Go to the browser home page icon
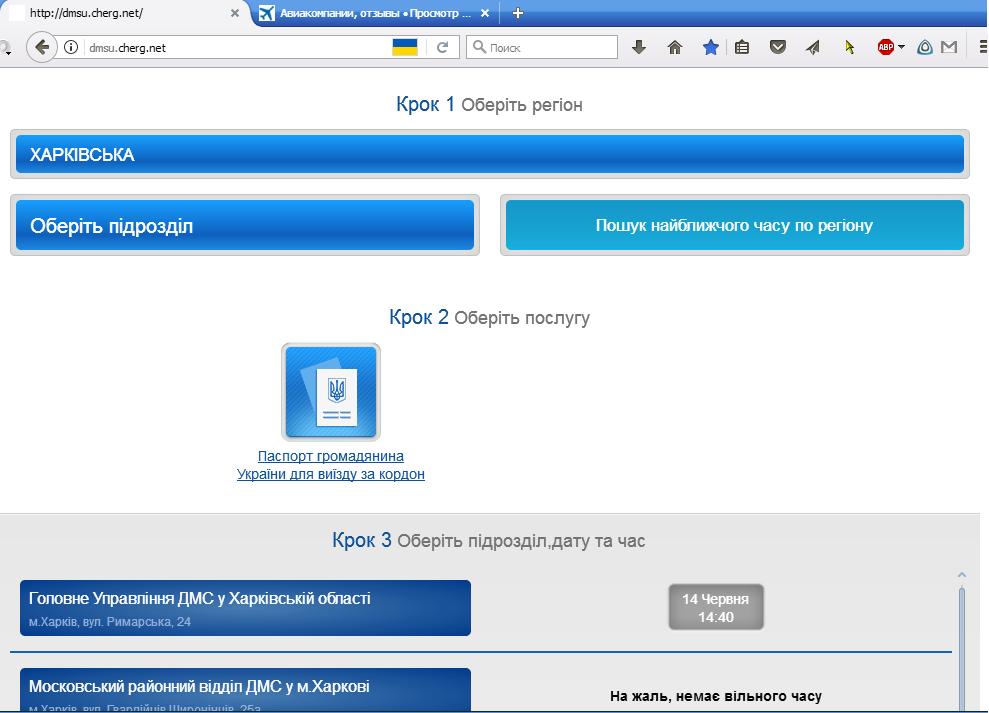The image size is (989, 713). pos(675,47)
